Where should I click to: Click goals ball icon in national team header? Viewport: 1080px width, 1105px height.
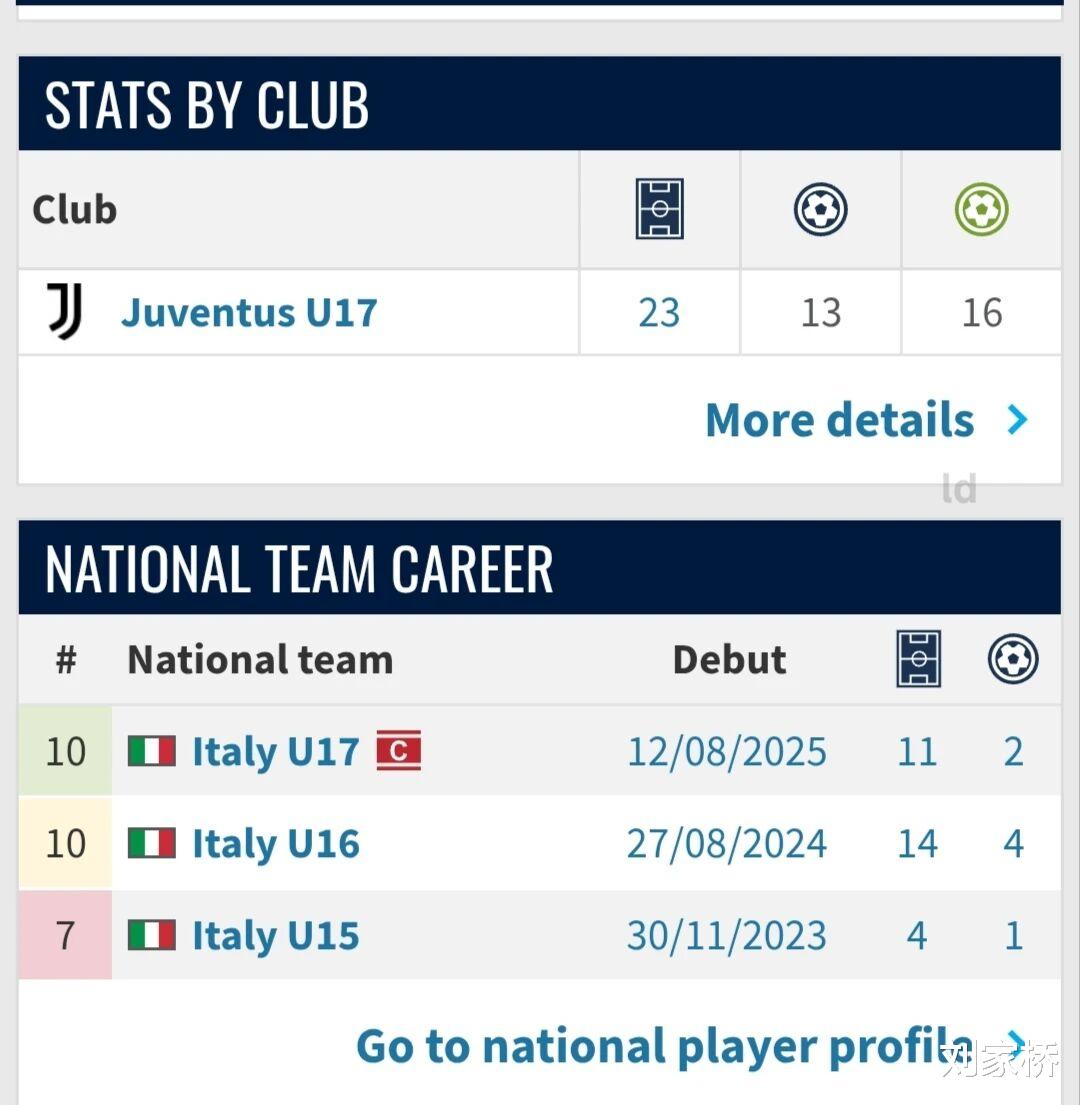coord(1013,659)
